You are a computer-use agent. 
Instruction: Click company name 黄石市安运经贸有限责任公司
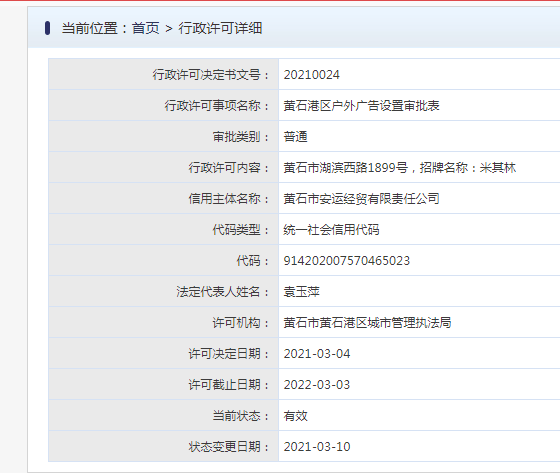[x=361, y=199]
